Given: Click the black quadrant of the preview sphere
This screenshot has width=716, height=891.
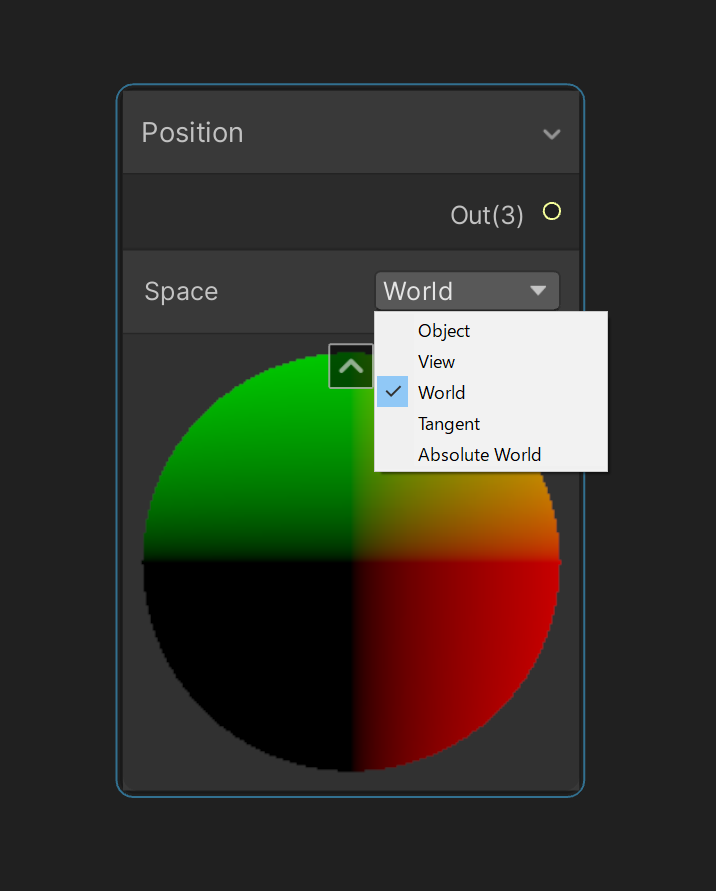Looking at the screenshot, I should 250,653.
